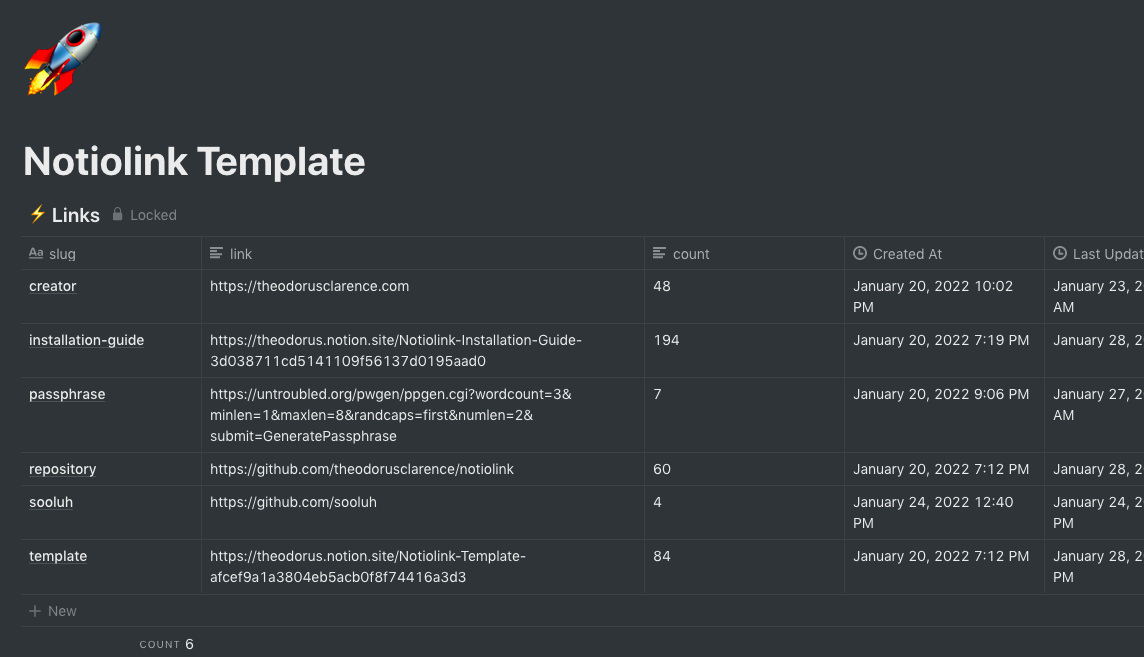Viewport: 1144px width, 657px height.
Task: Click the Created At clock icon
Action: click(x=860, y=254)
